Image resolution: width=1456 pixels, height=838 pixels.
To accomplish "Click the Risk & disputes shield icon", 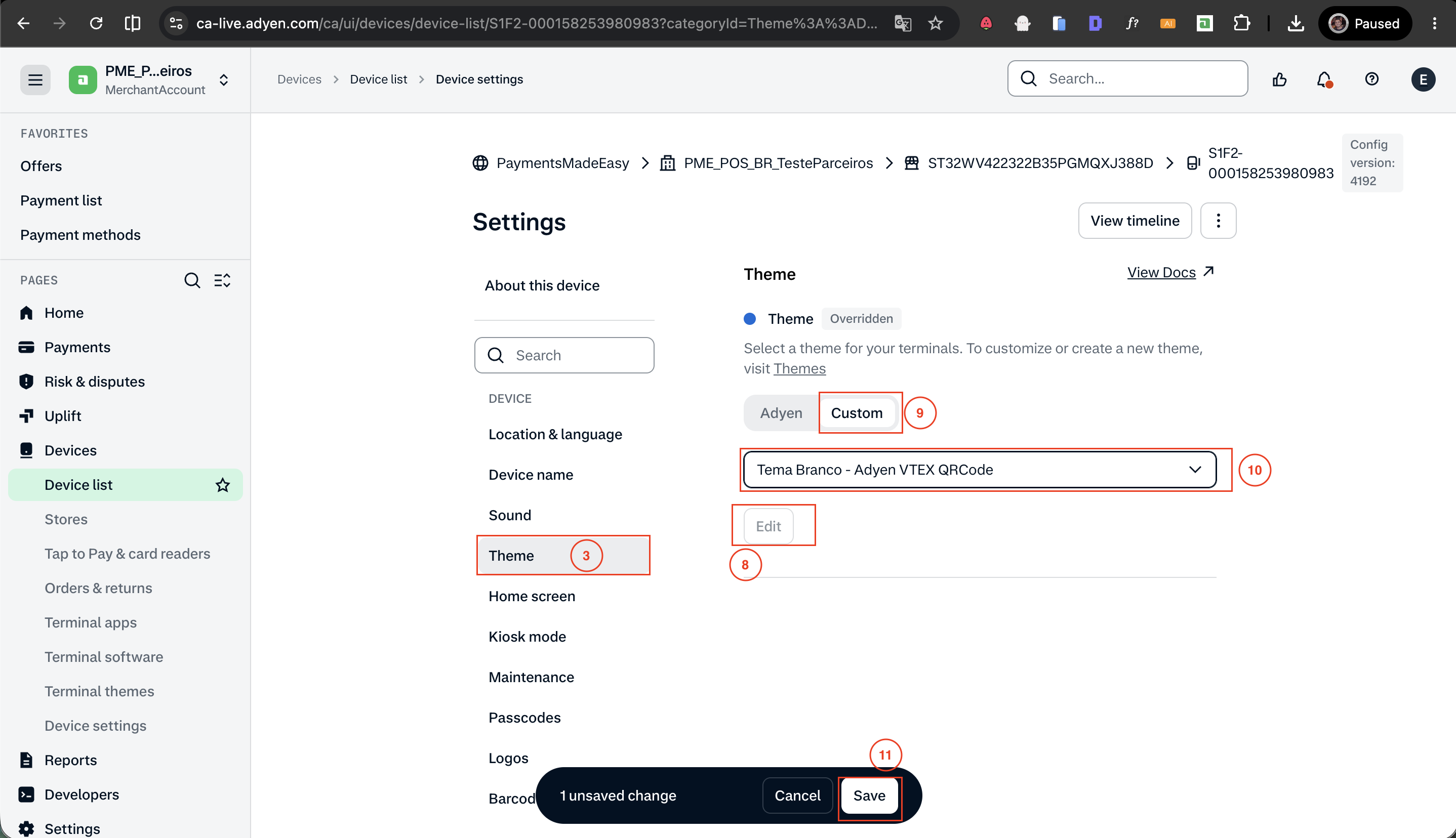I will [x=26, y=382].
